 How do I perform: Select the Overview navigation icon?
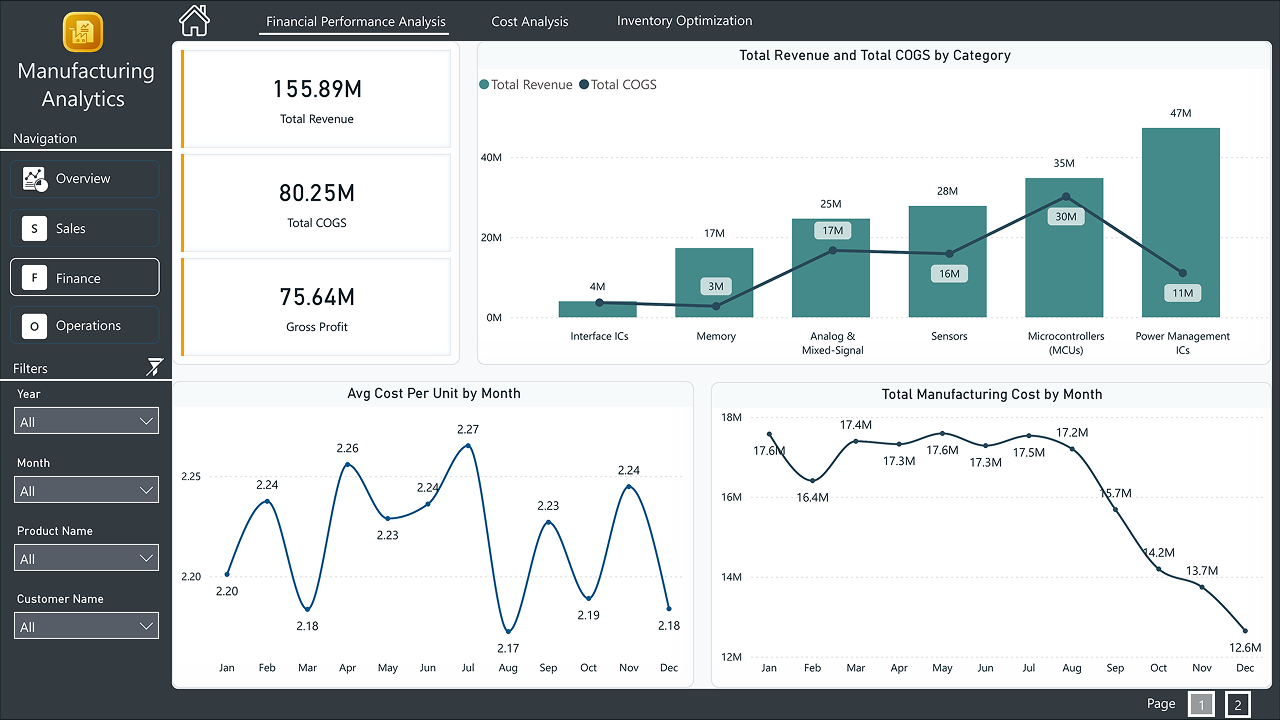(34, 179)
